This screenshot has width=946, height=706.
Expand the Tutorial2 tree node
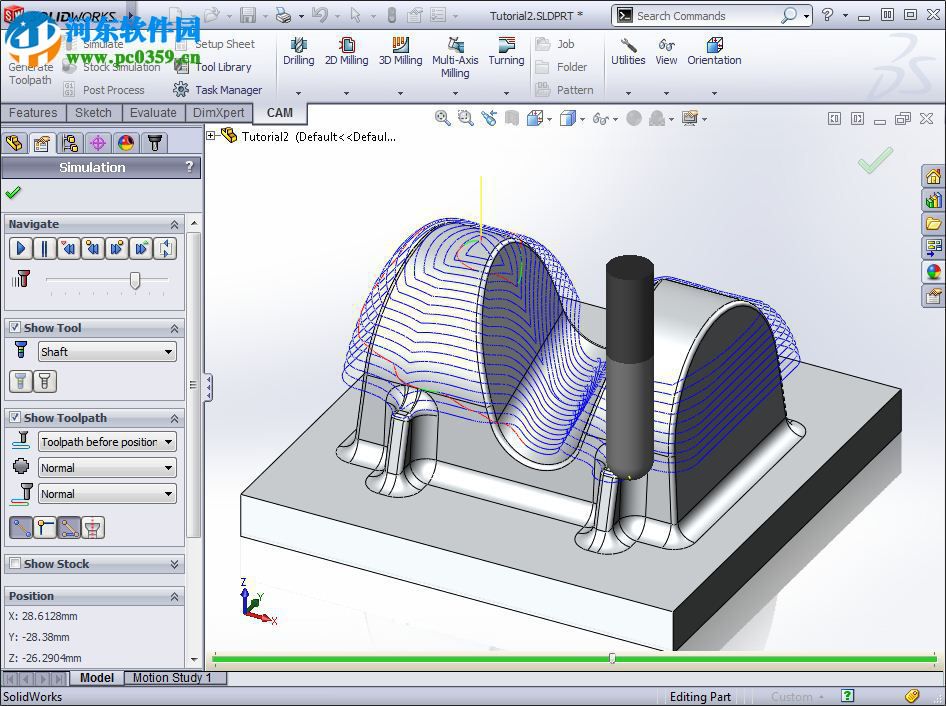(211, 136)
